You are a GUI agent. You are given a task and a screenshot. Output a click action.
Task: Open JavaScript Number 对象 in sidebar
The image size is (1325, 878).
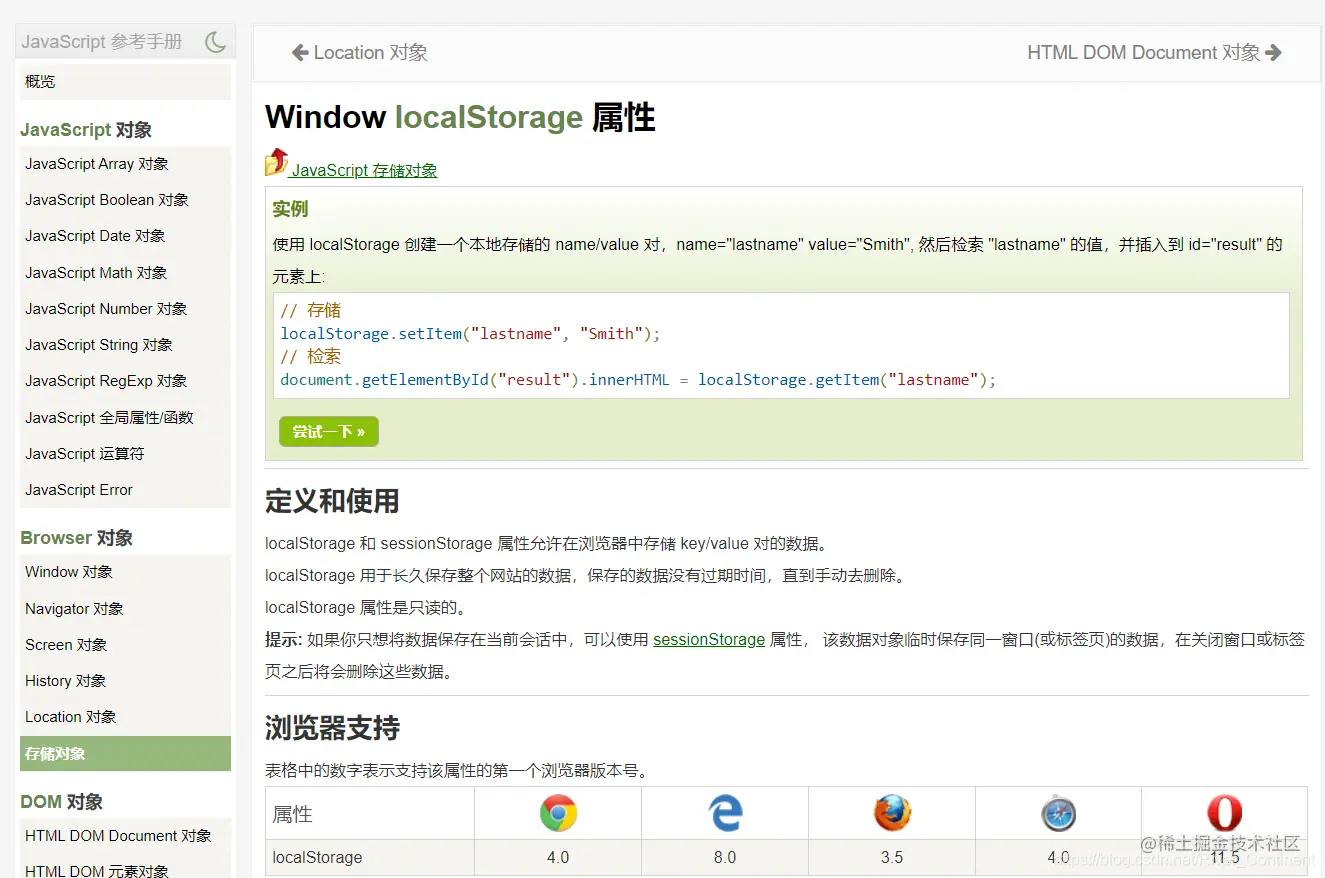(125, 309)
